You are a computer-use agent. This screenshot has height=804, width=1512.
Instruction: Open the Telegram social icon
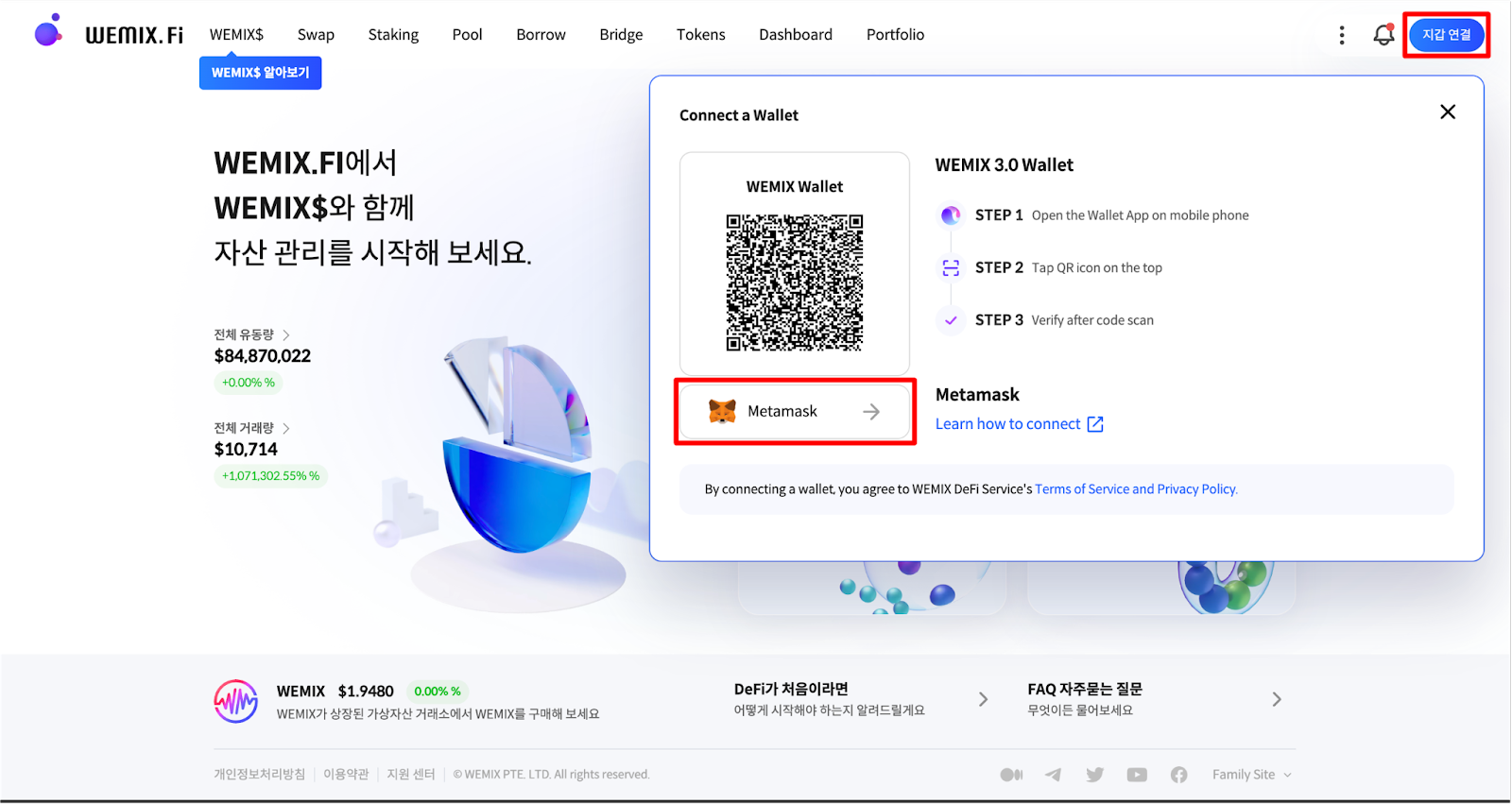coord(1053,775)
